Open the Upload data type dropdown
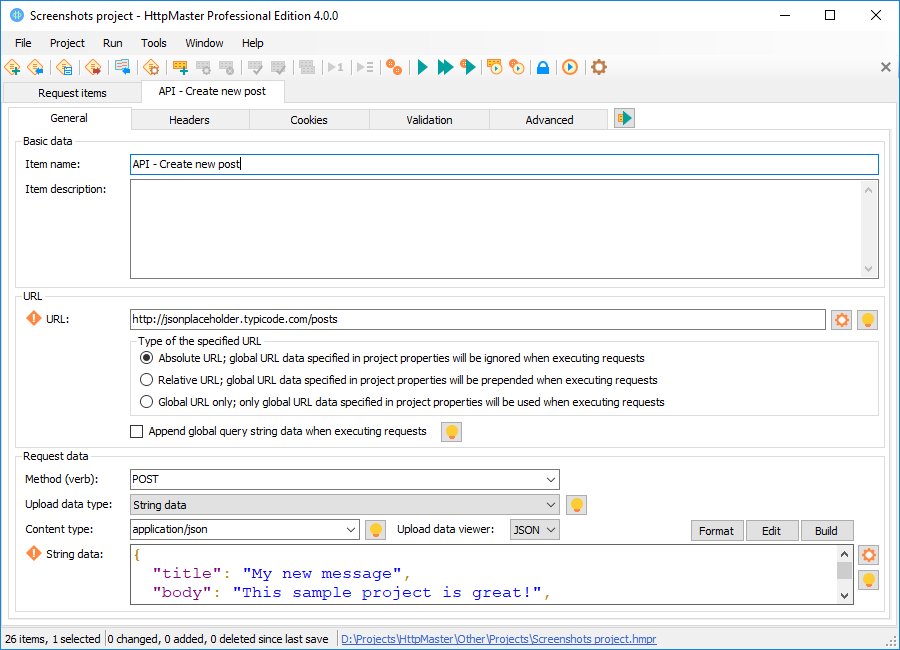 click(550, 504)
